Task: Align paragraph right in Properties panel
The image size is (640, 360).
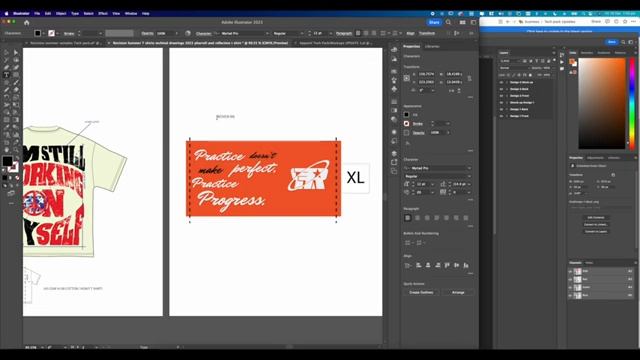Action: tap(427, 218)
